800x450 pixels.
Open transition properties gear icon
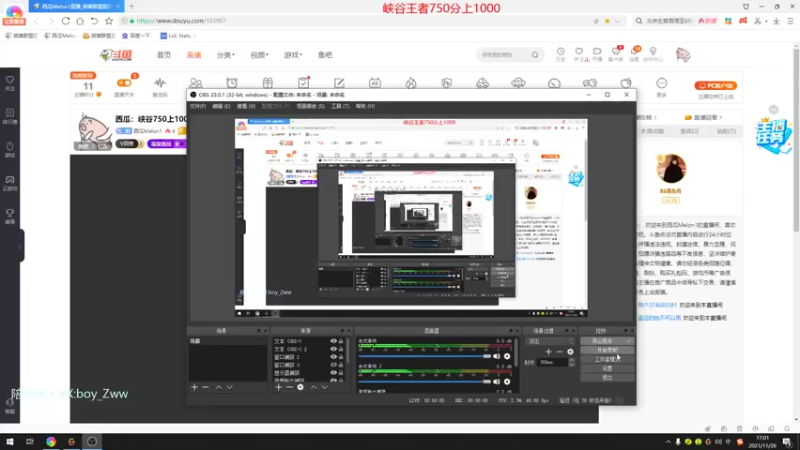tap(570, 352)
